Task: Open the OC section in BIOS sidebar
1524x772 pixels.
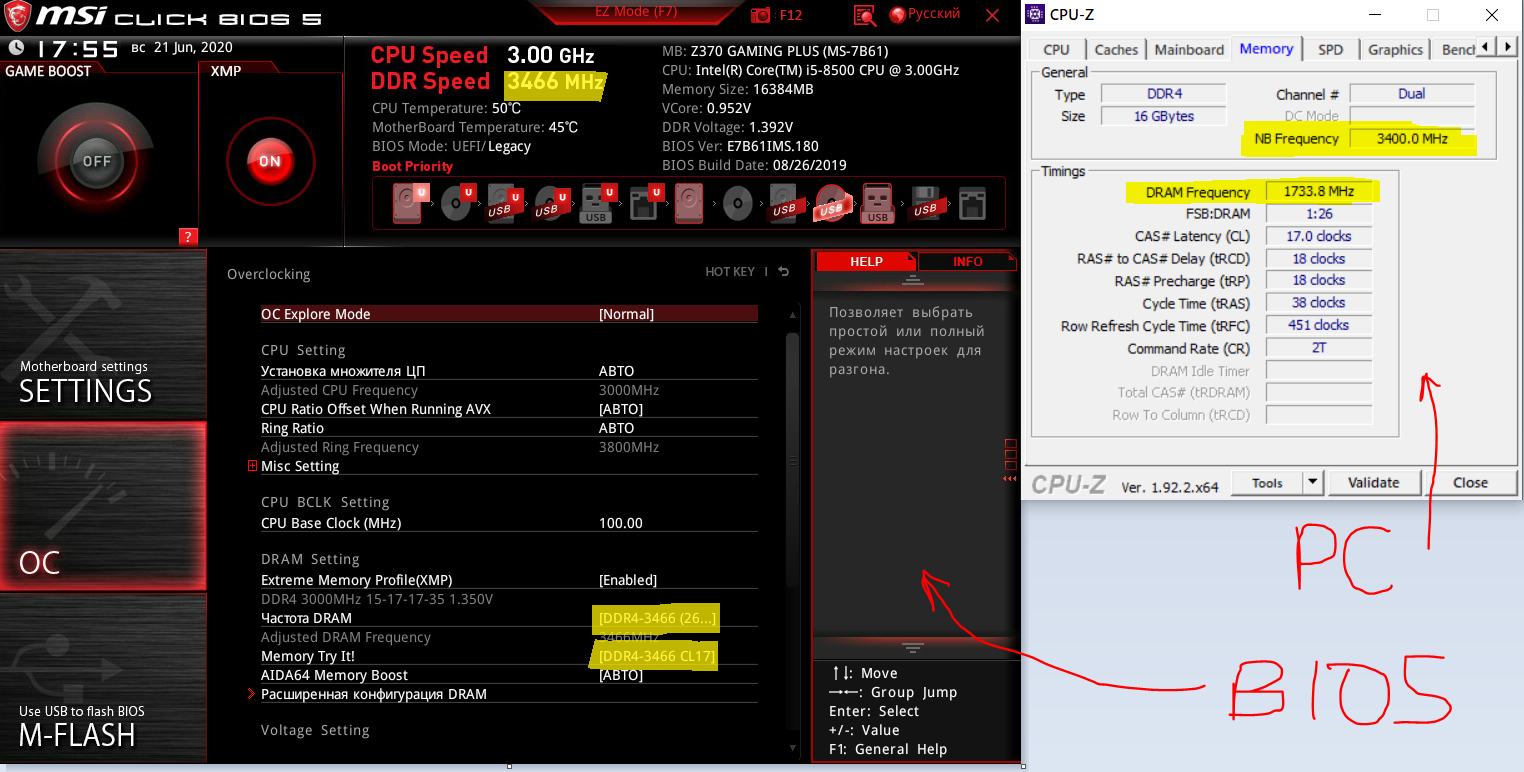Action: [x=103, y=506]
